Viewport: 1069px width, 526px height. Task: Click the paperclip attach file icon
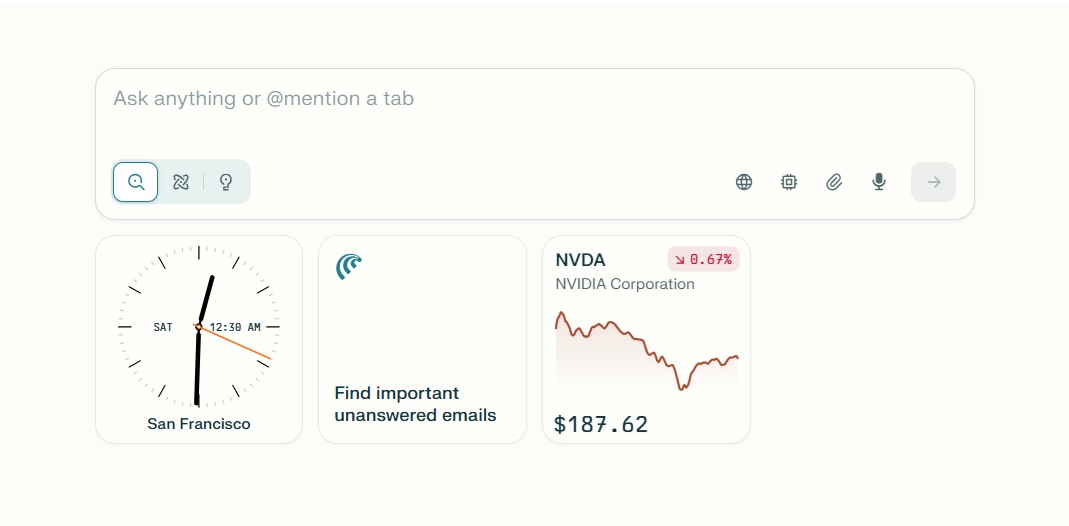[x=834, y=182]
